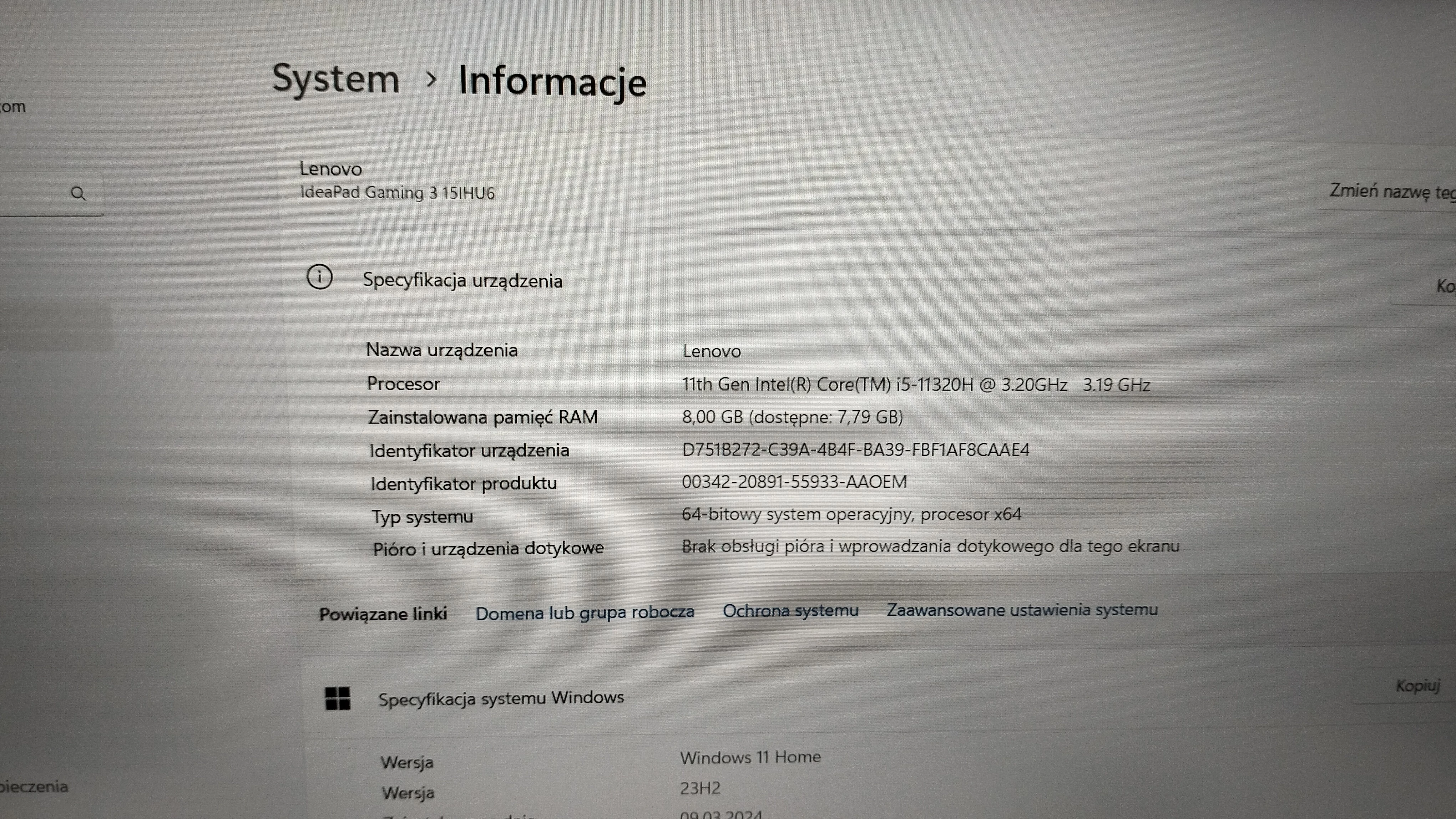Go back to System in breadcrumb
Viewport: 1456px width, 819px height.
(x=336, y=79)
